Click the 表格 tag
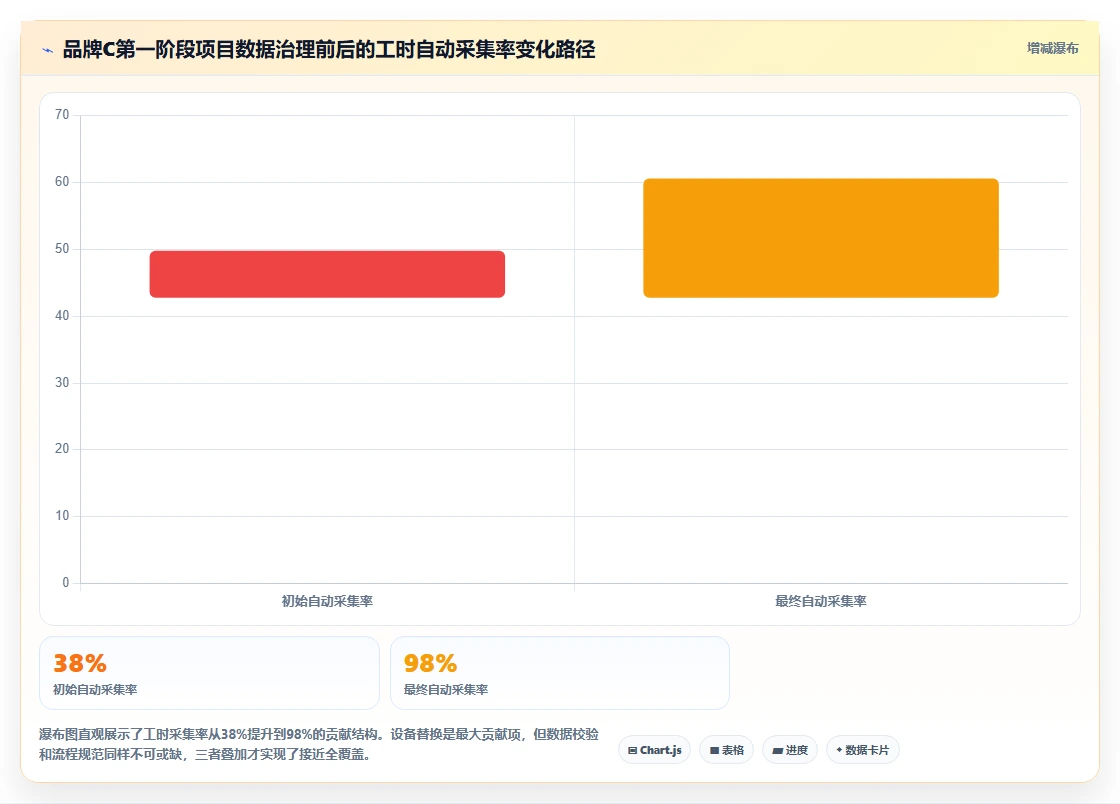Image resolution: width=1120 pixels, height=804 pixels. click(726, 750)
